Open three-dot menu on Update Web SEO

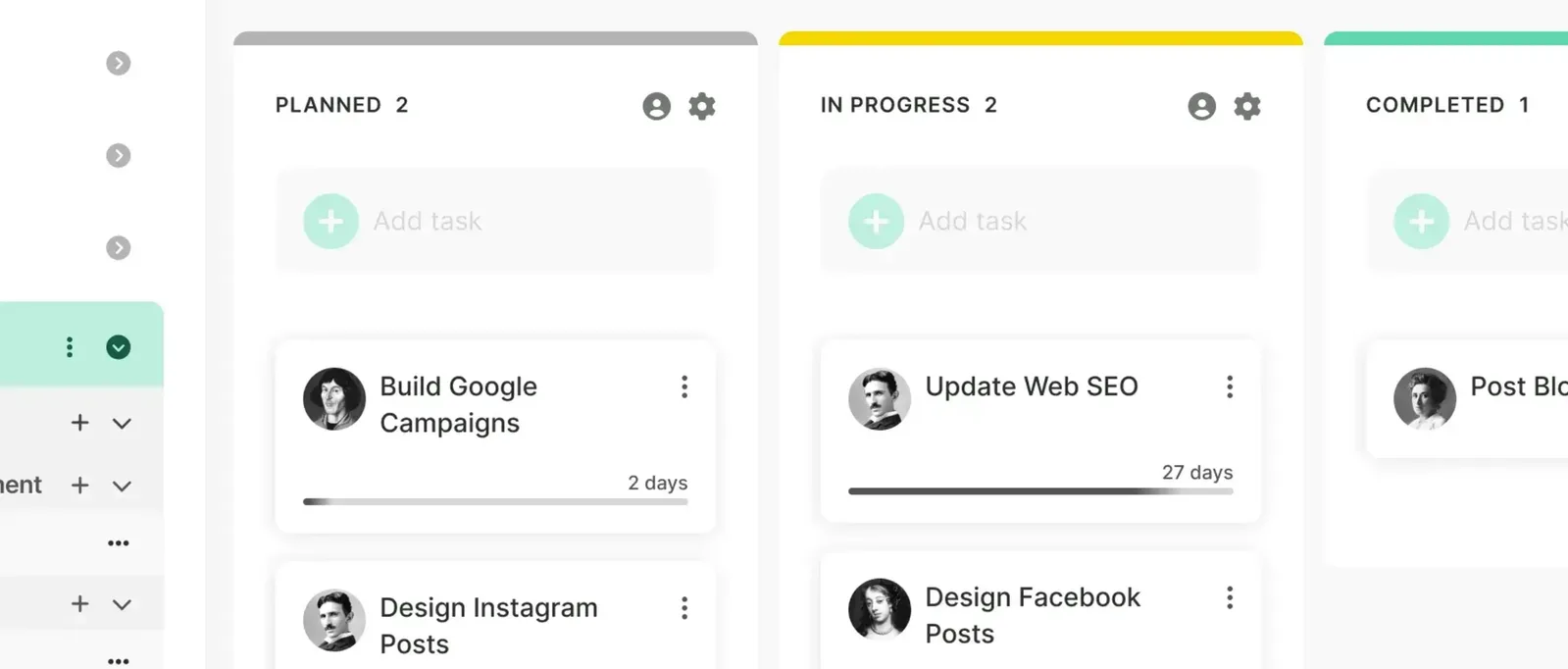pos(1230,387)
